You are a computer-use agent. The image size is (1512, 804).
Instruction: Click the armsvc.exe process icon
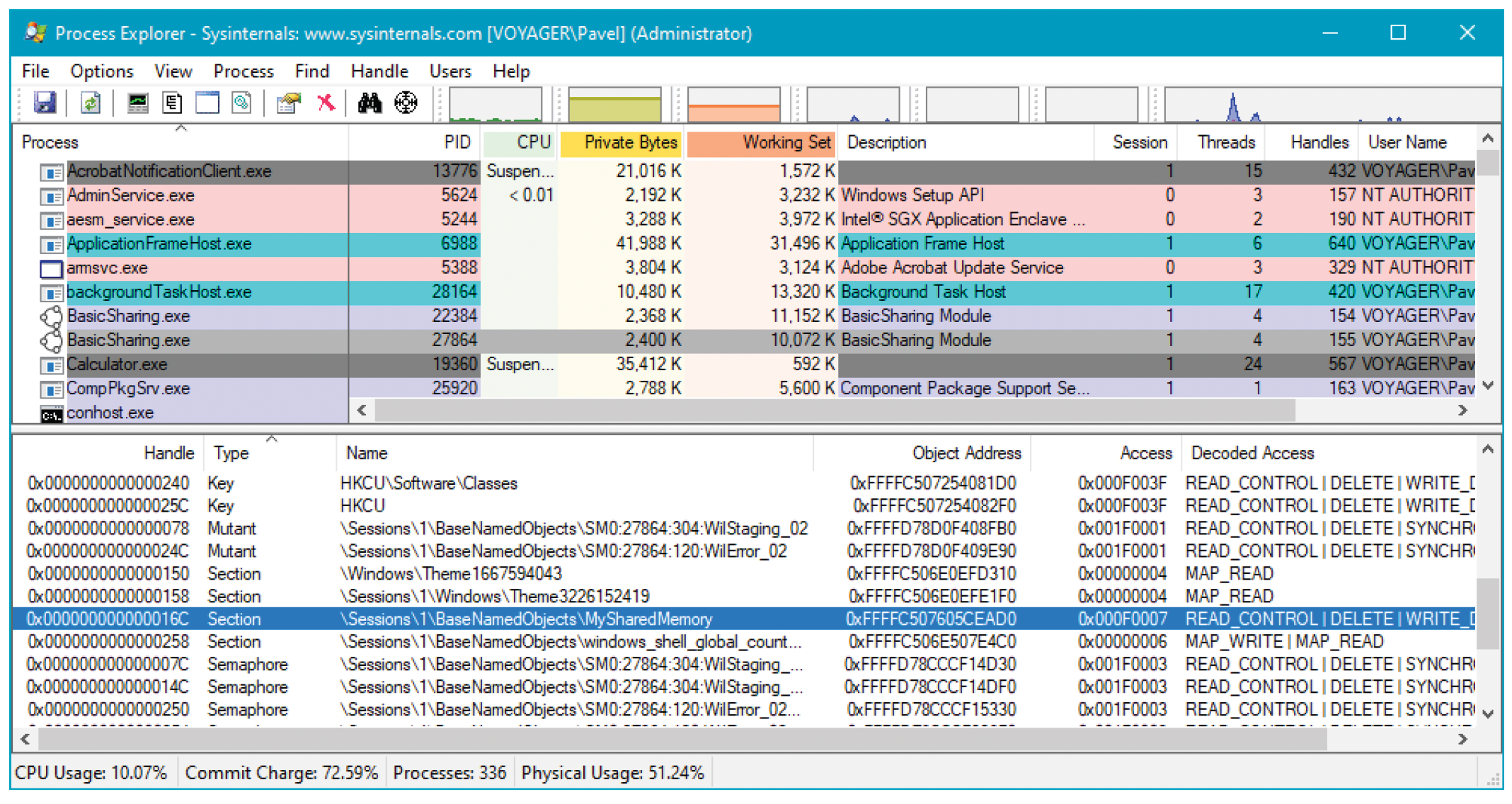pos(51,269)
